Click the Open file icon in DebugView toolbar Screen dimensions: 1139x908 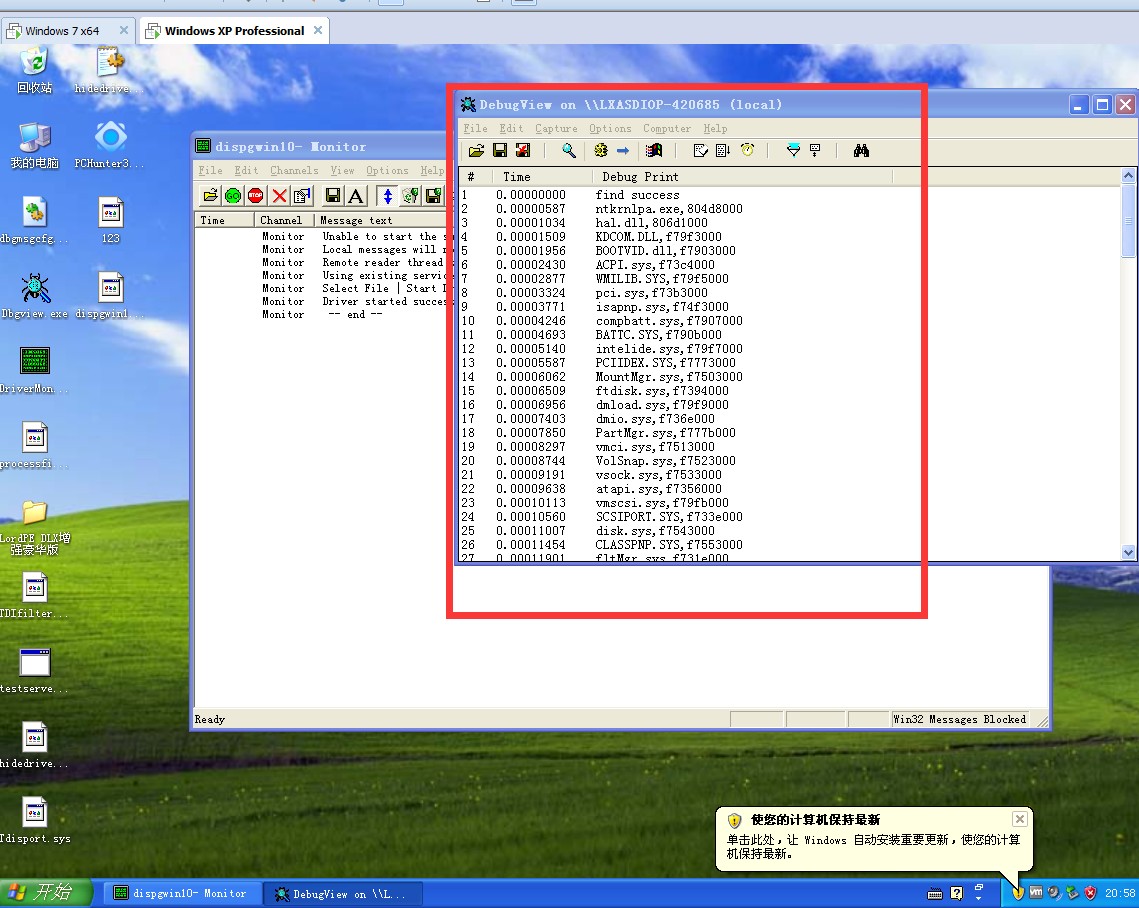click(477, 150)
